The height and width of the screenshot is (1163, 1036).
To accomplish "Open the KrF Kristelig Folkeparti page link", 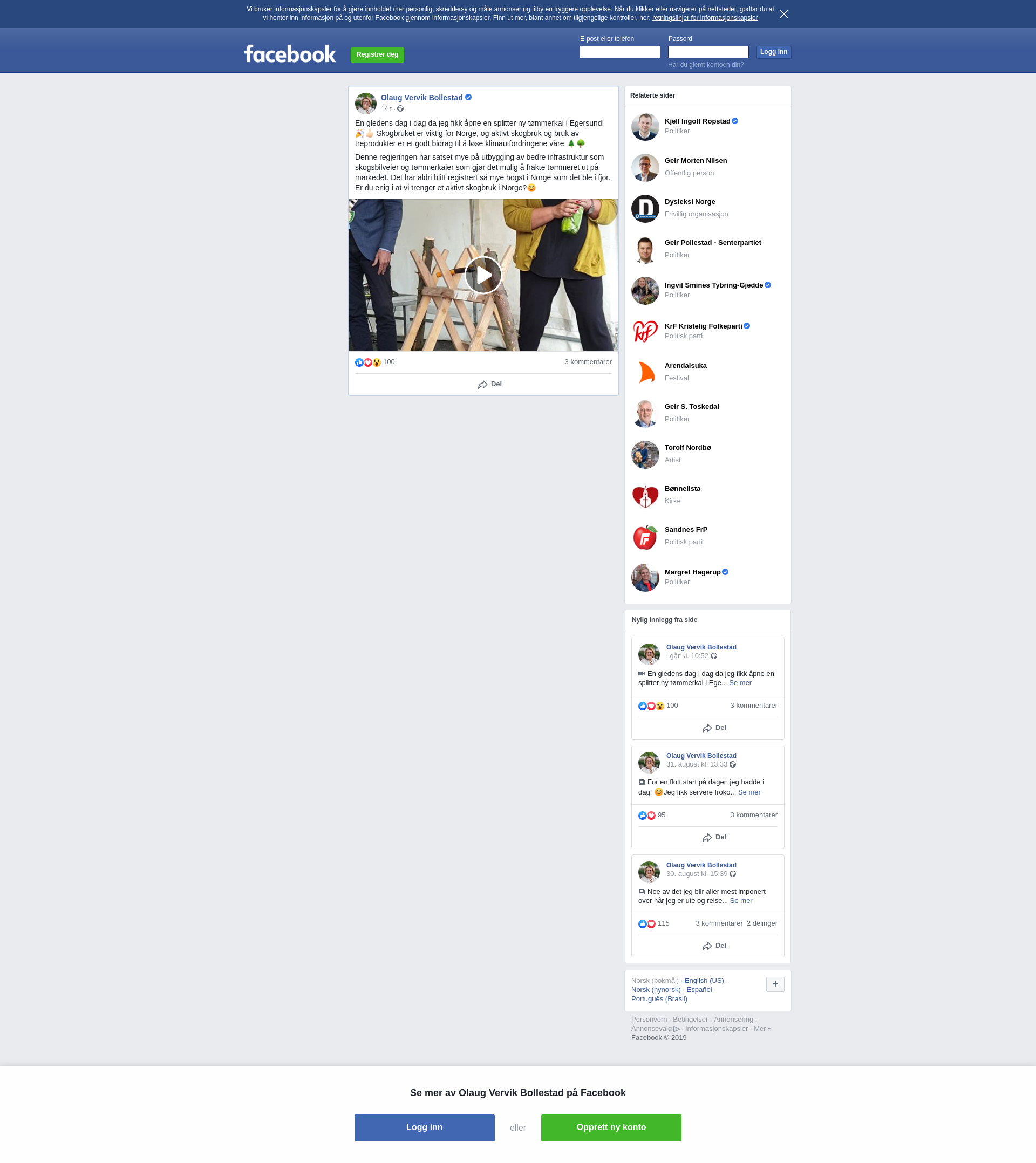I will (x=703, y=326).
